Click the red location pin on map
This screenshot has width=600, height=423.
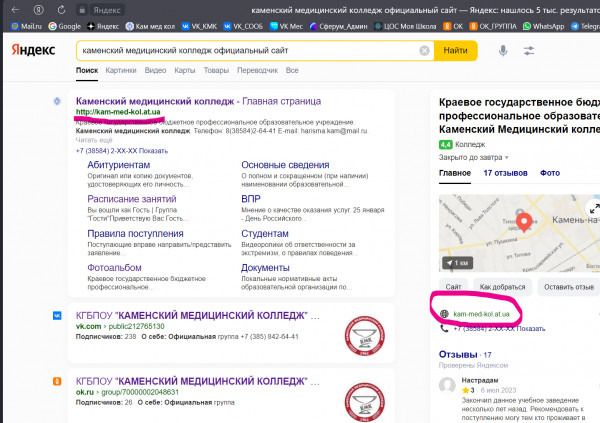[x=524, y=222]
